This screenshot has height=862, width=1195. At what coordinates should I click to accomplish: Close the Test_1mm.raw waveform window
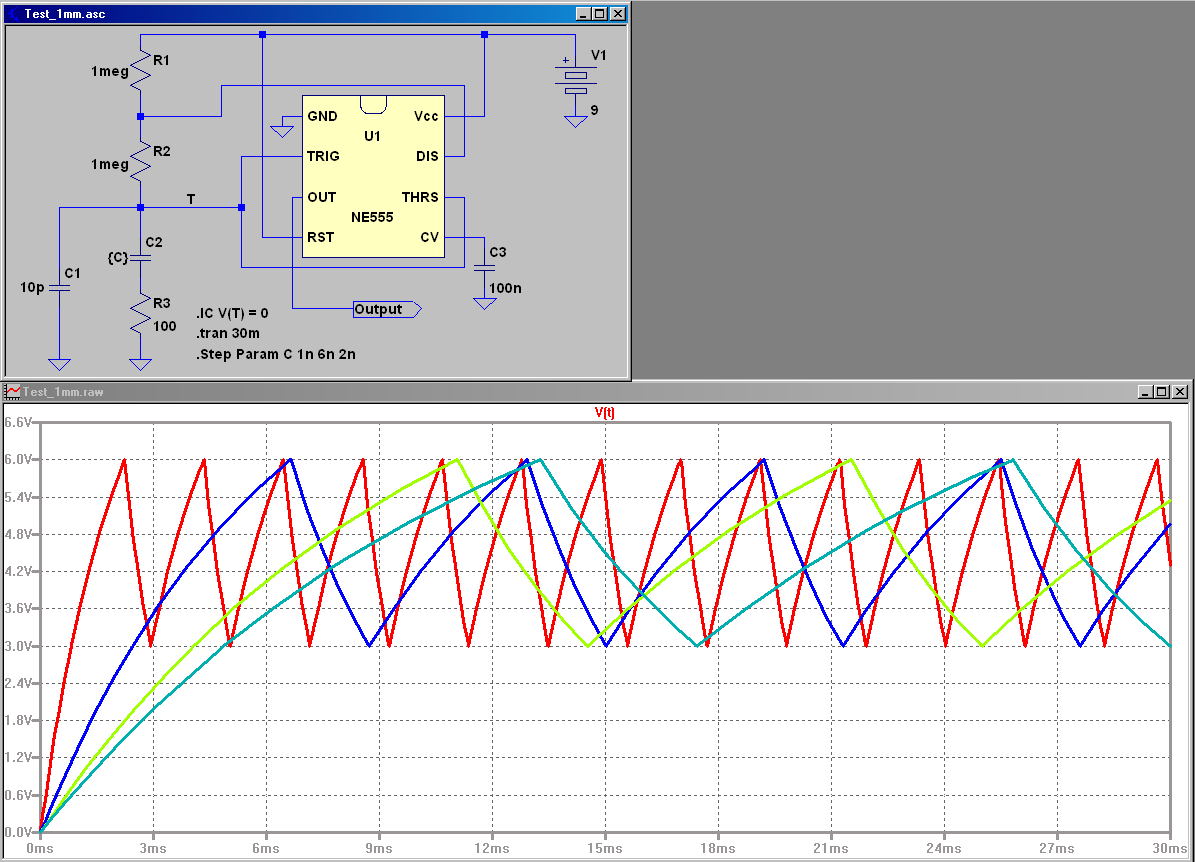[1180, 392]
